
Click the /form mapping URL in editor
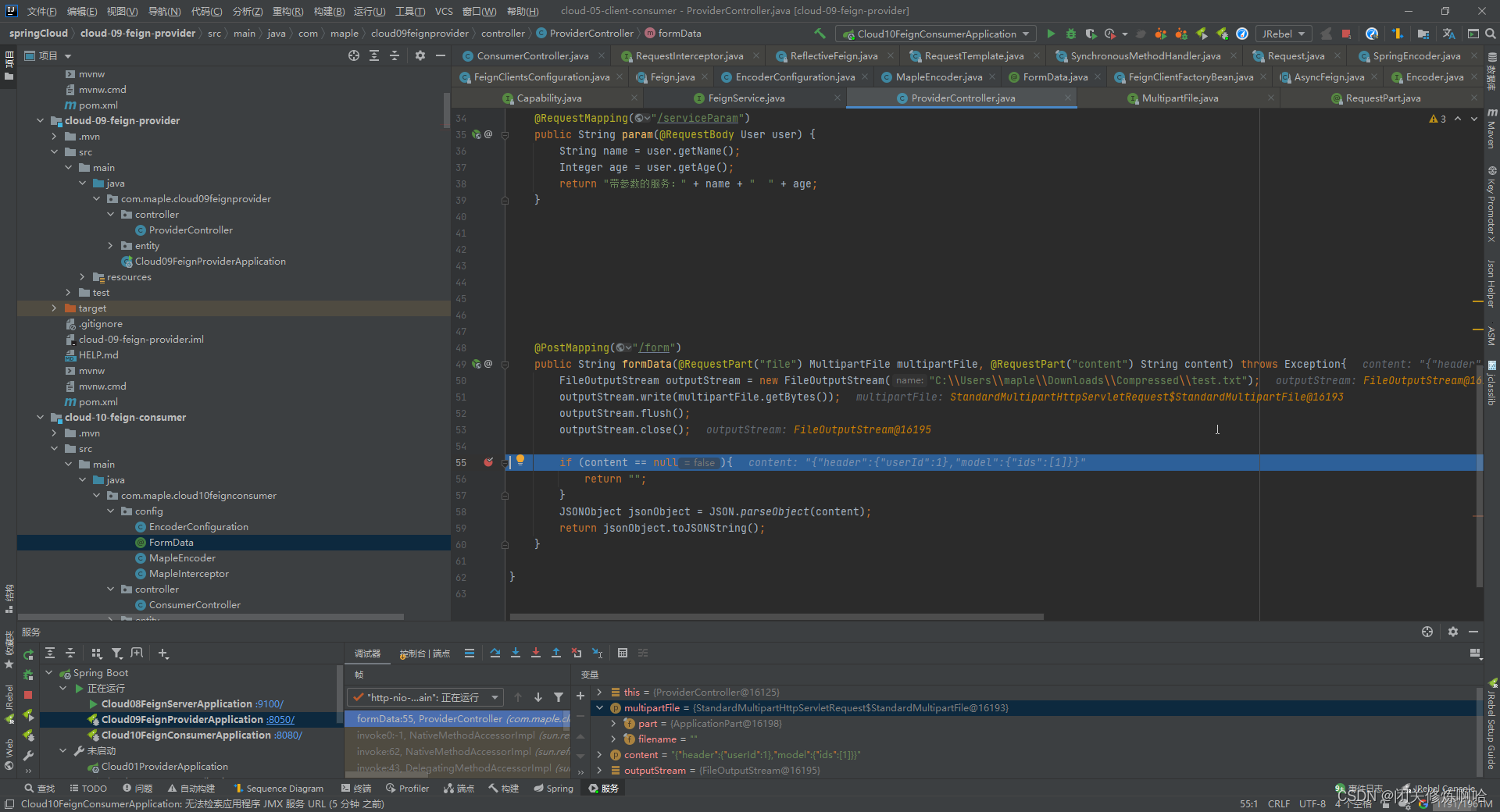pos(654,347)
